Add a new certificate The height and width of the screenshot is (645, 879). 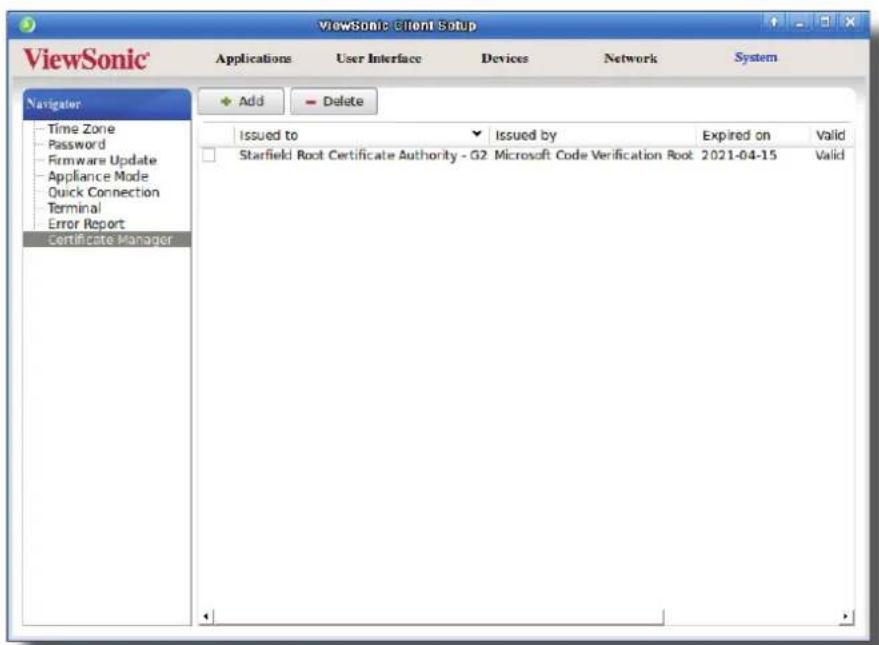[x=241, y=101]
